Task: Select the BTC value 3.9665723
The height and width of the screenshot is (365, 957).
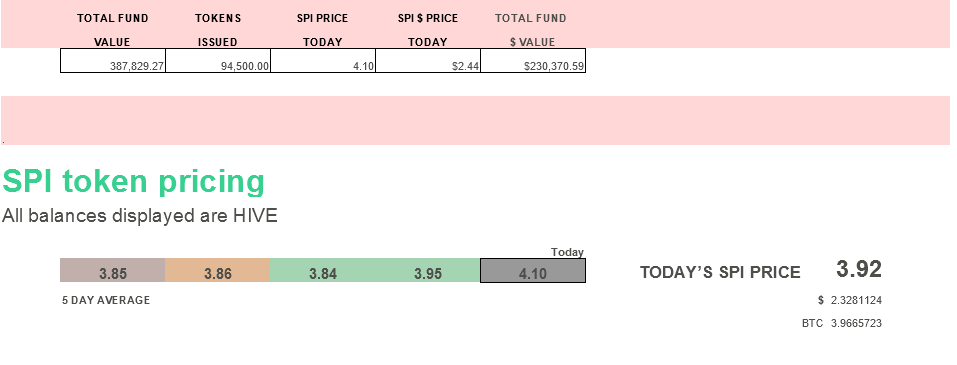Action: [x=856, y=323]
